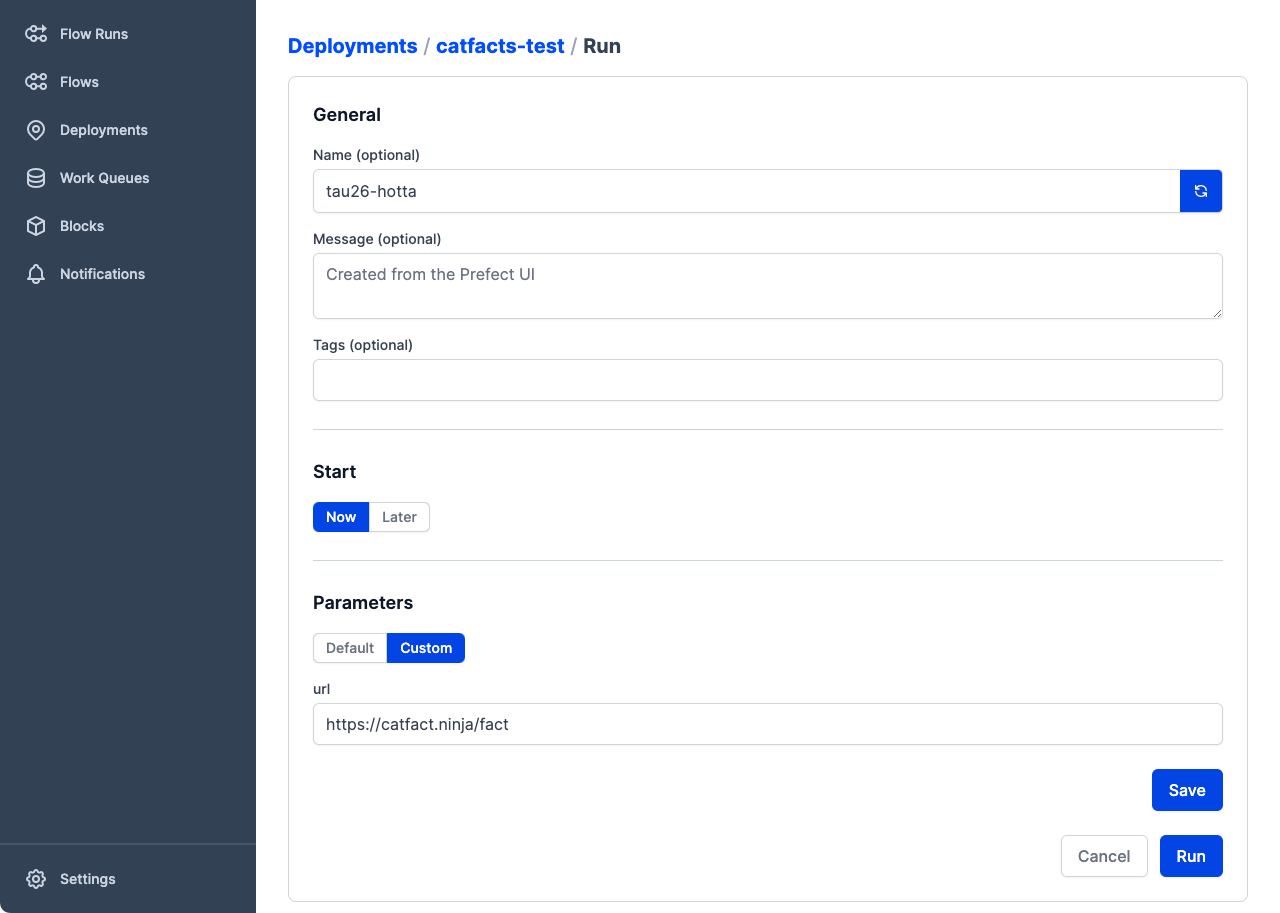Click the Deployments pin icon
The image size is (1280, 913).
pyautogui.click(x=36, y=130)
